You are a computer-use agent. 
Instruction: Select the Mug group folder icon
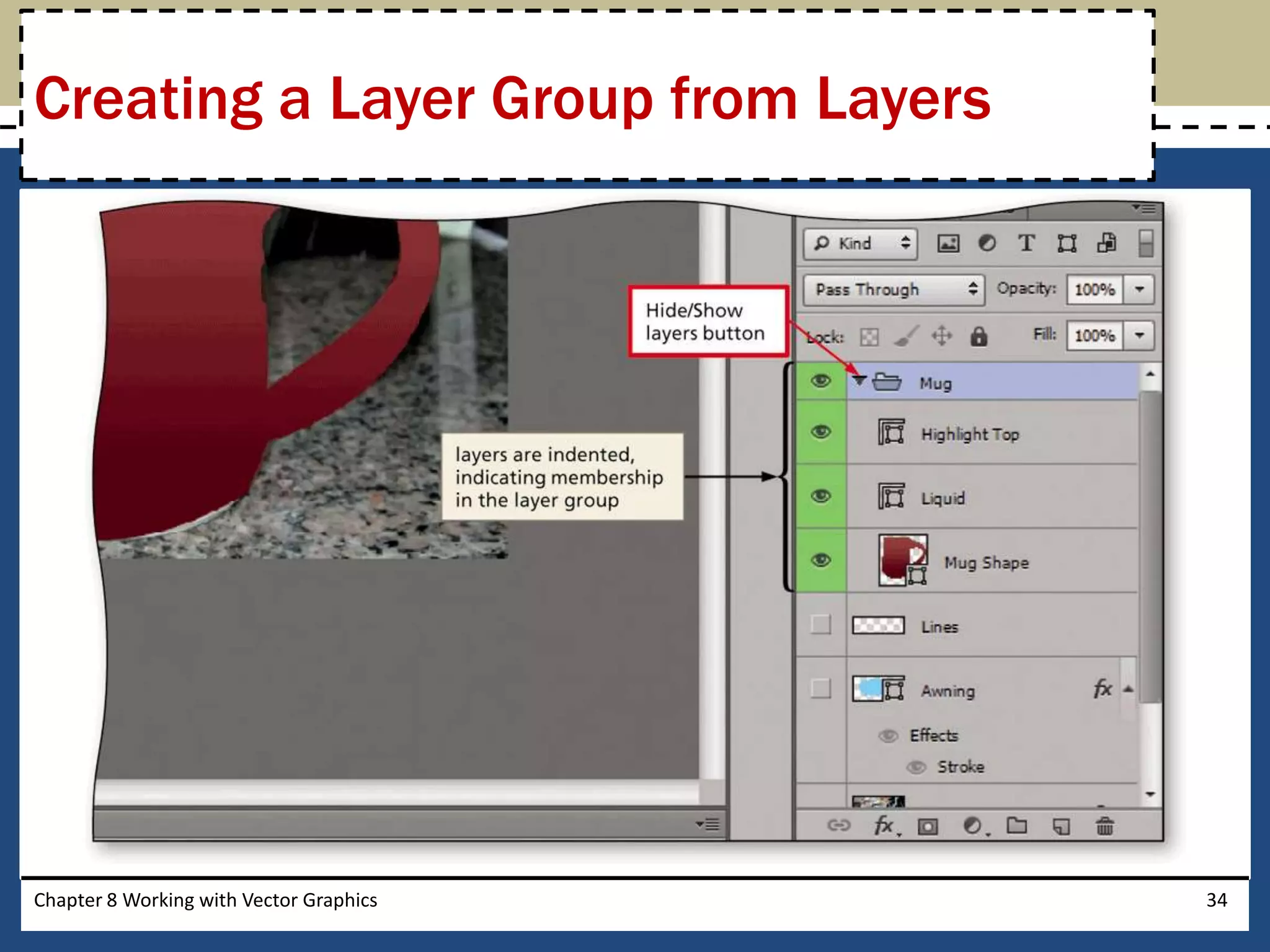[x=887, y=381]
